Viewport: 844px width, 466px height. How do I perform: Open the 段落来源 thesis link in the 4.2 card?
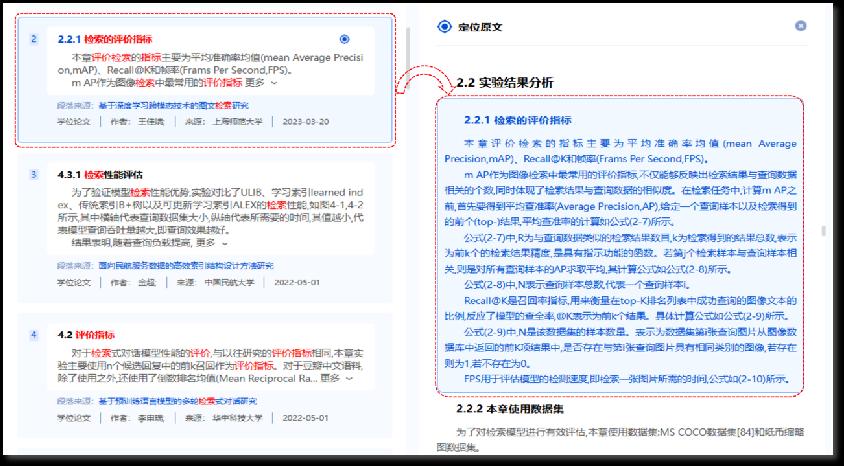click(178, 401)
